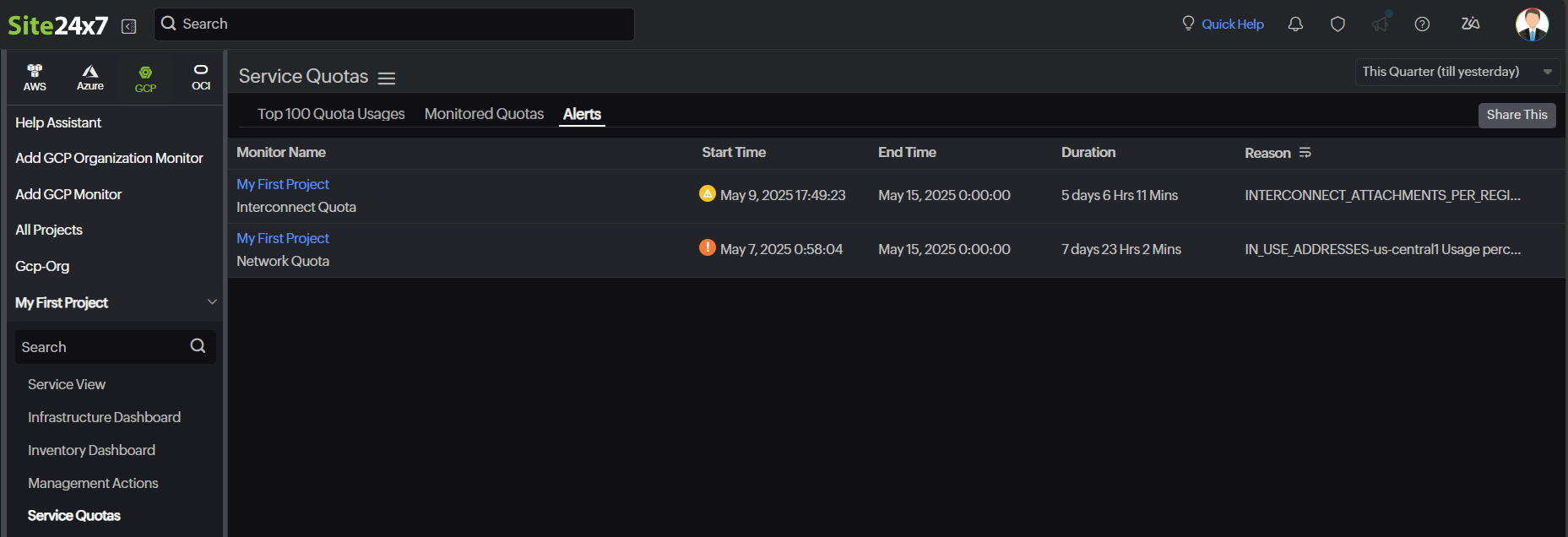Click the shield icon in header
The width and height of the screenshot is (1568, 537).
tap(1337, 24)
